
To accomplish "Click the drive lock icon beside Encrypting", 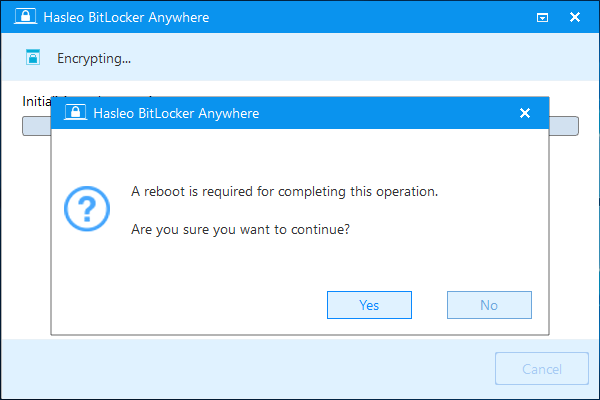I will (33, 57).
